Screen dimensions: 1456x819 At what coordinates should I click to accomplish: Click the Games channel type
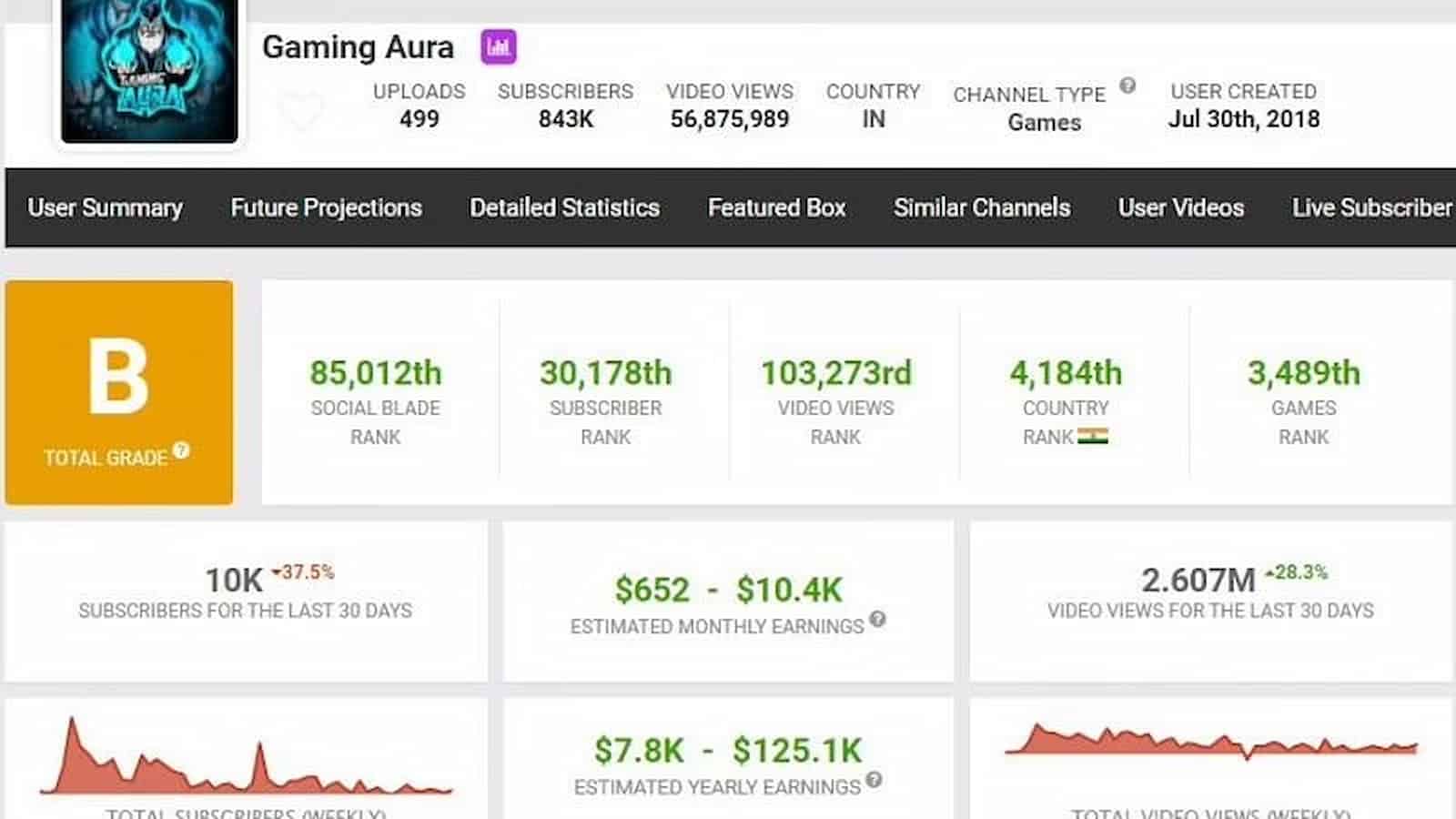1044,123
